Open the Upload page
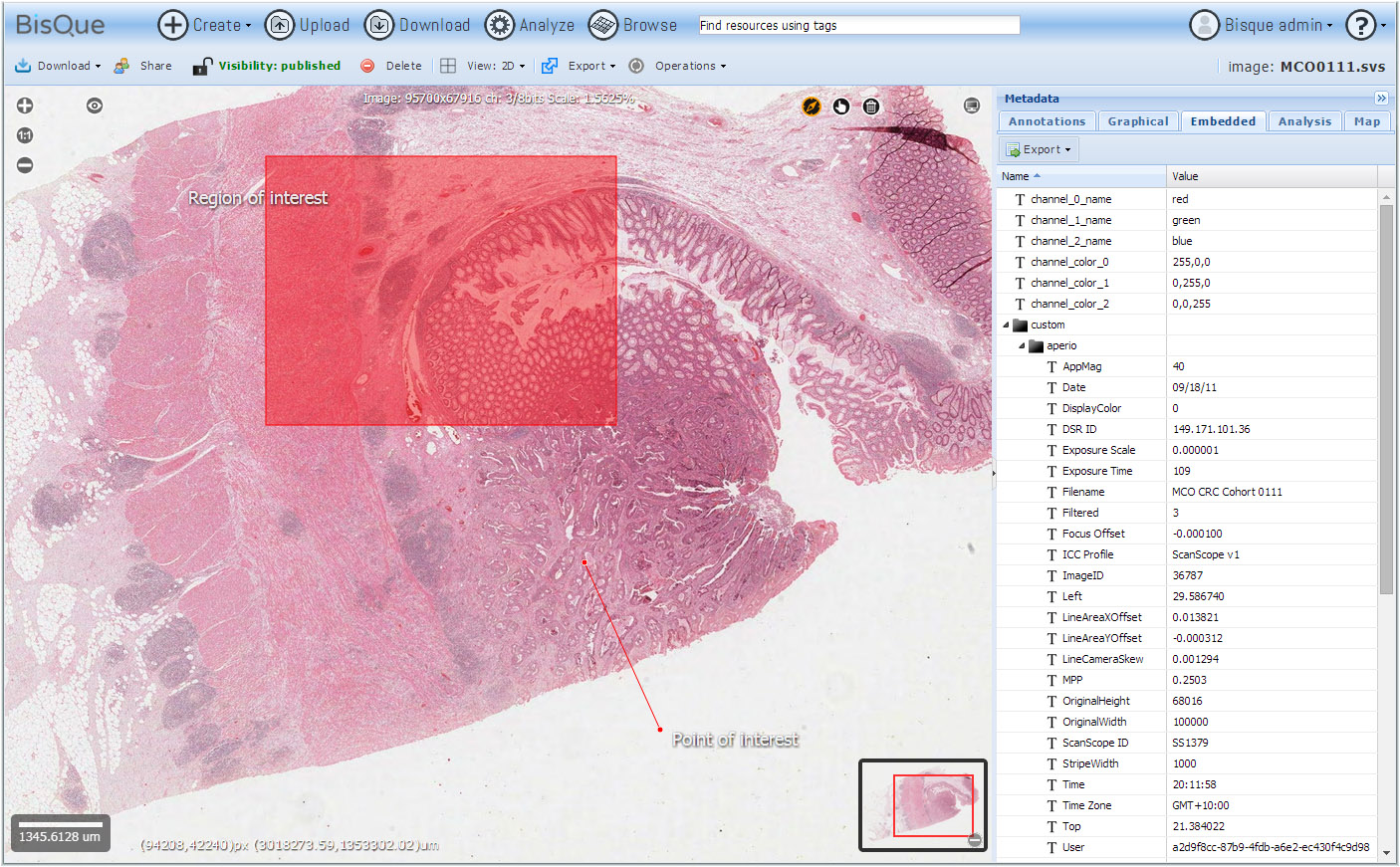This screenshot has width=1400, height=867. click(308, 26)
